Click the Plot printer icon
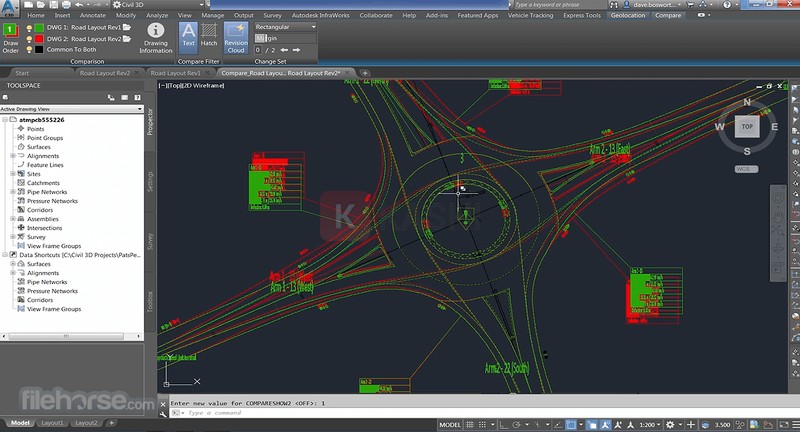Viewport: 800px width, 432px height. coord(66,5)
